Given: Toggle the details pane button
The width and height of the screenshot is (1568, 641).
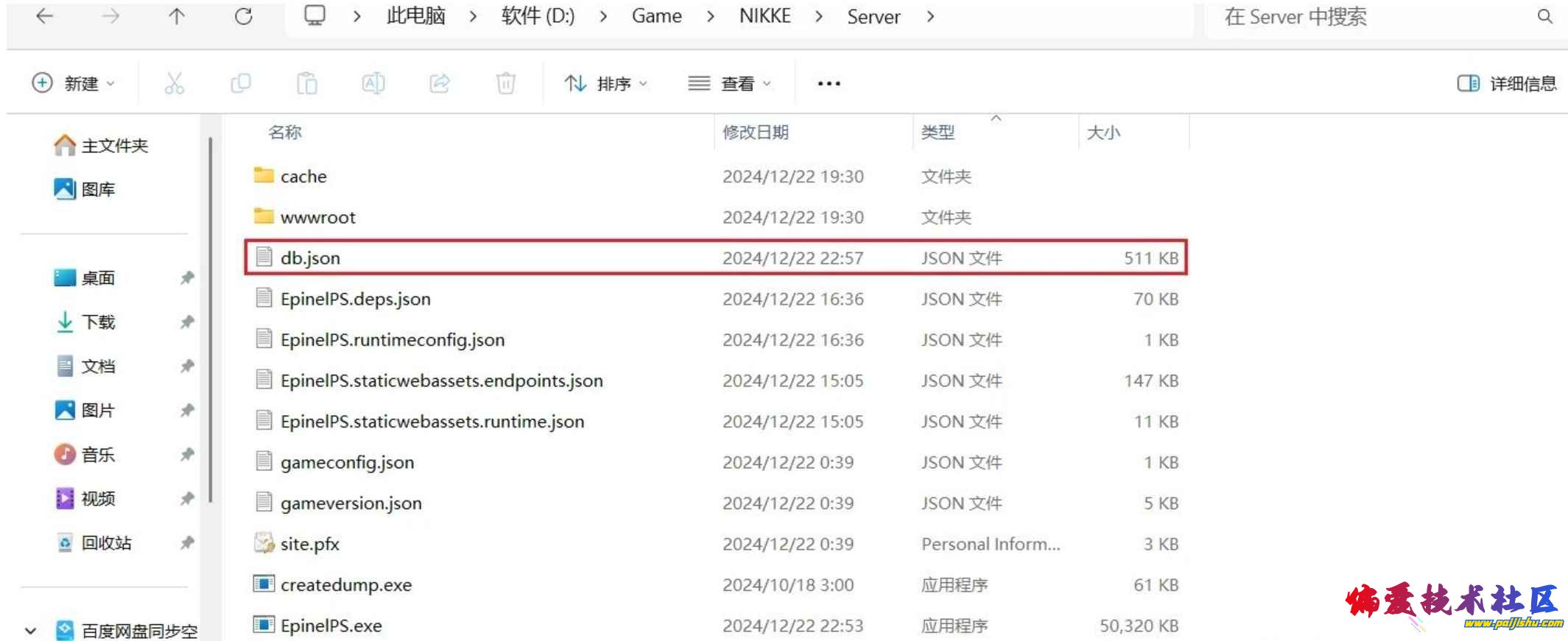Looking at the screenshot, I should point(1507,83).
